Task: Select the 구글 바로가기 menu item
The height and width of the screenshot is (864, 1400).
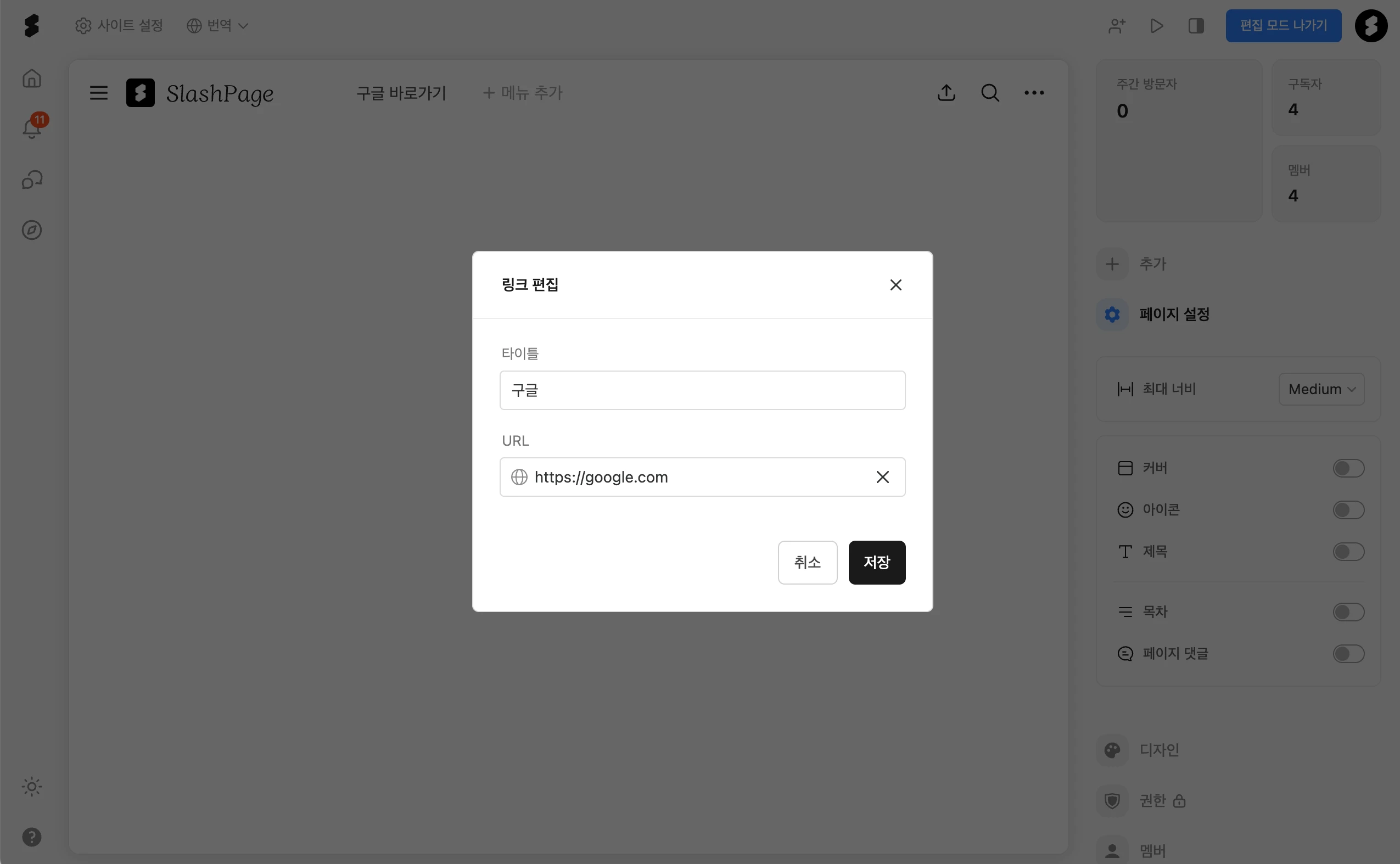Action: point(401,93)
